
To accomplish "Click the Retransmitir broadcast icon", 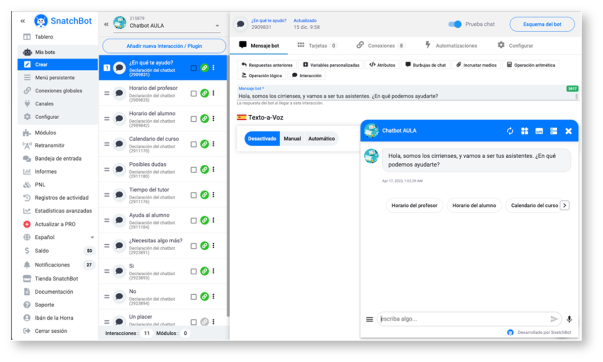I will tap(27, 145).
